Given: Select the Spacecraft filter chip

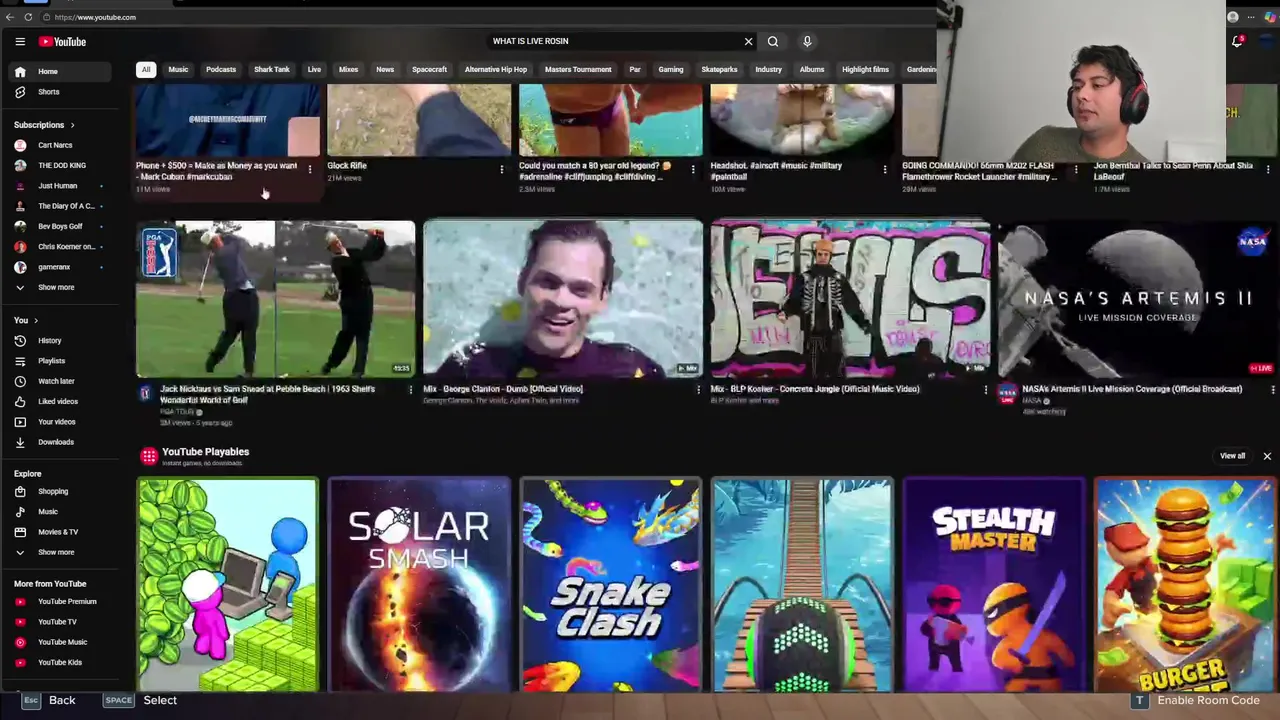Looking at the screenshot, I should click(x=429, y=70).
